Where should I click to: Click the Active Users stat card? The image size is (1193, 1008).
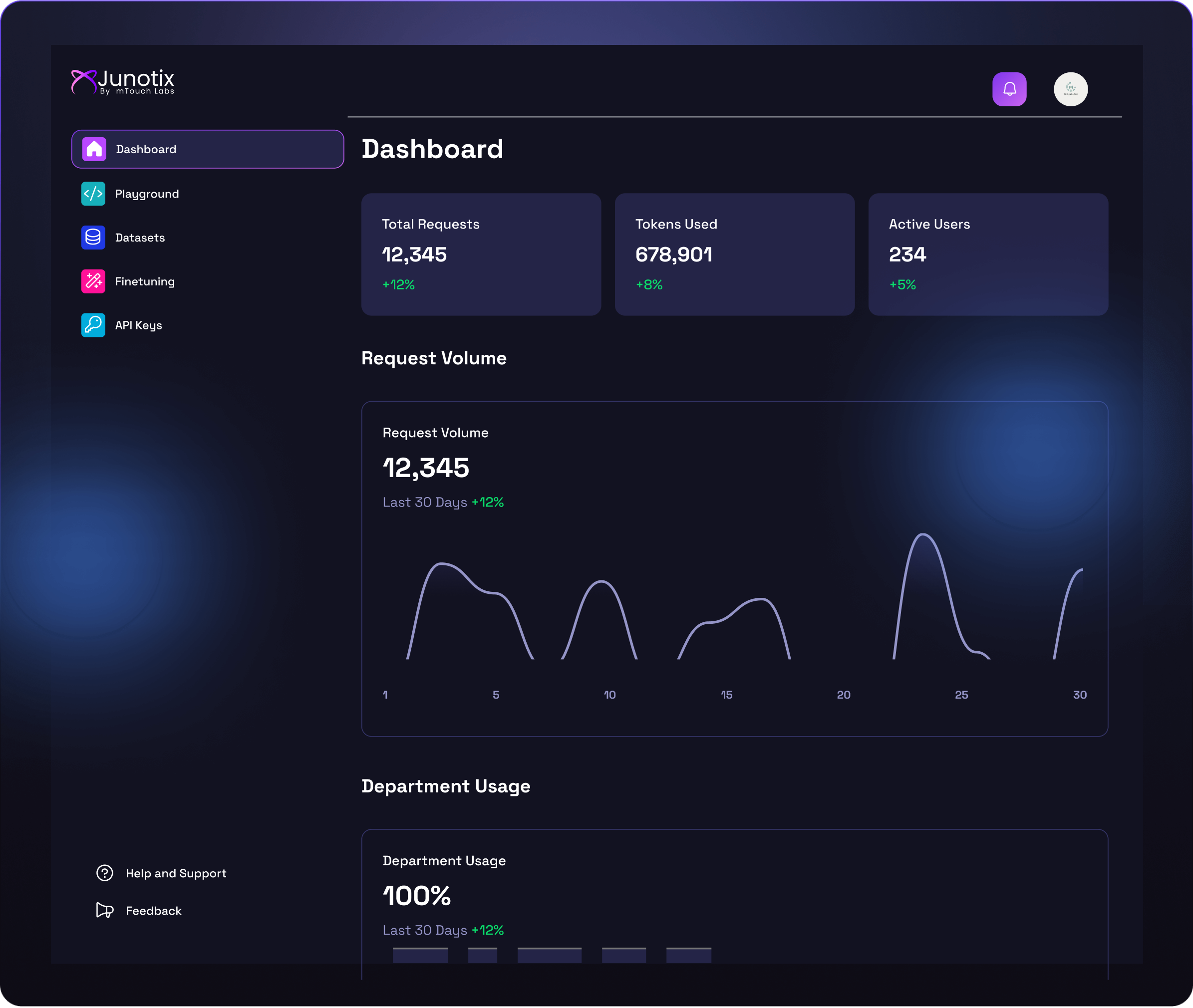click(x=988, y=254)
